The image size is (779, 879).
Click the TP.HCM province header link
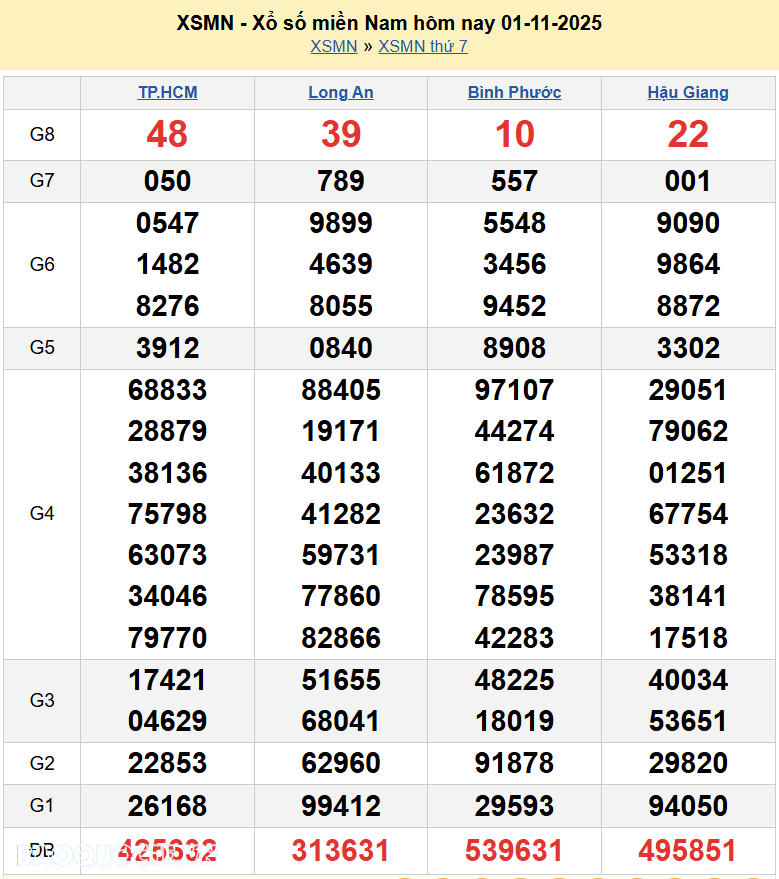tap(167, 92)
